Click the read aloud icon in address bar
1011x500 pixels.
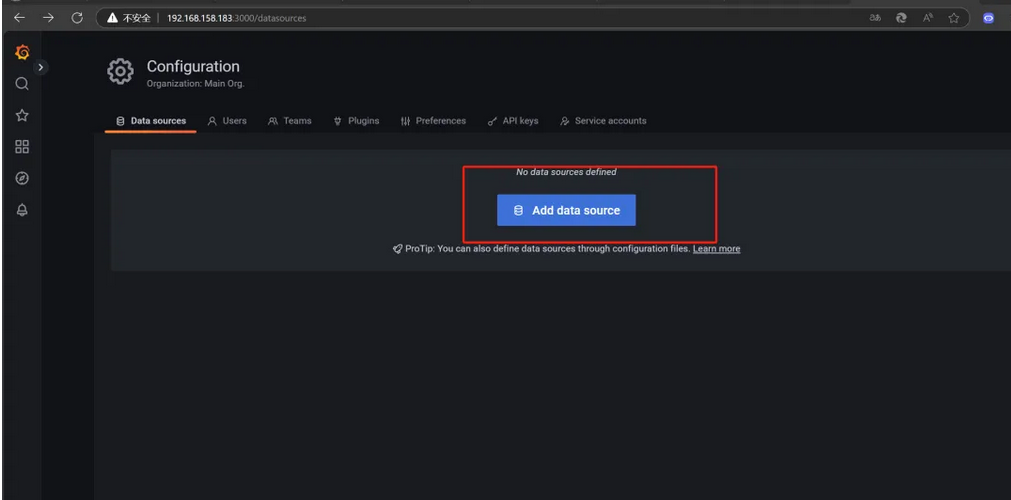[x=928, y=18]
